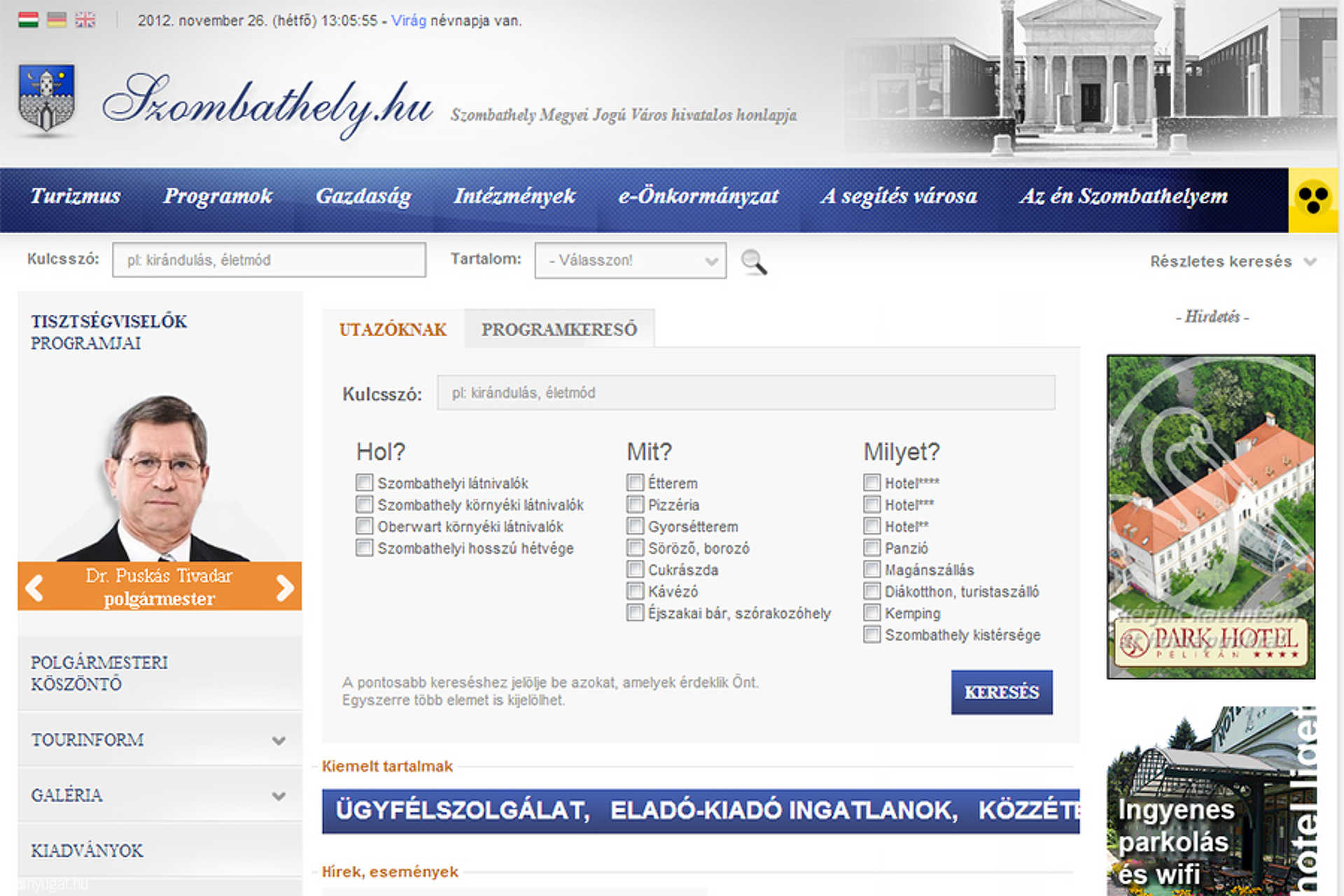Switch to the Hungarian flag language
The image size is (1344, 896).
tap(28, 20)
